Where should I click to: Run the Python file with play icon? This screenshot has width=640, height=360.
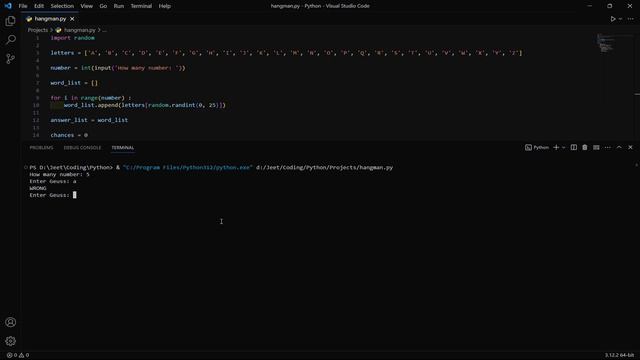613,19
